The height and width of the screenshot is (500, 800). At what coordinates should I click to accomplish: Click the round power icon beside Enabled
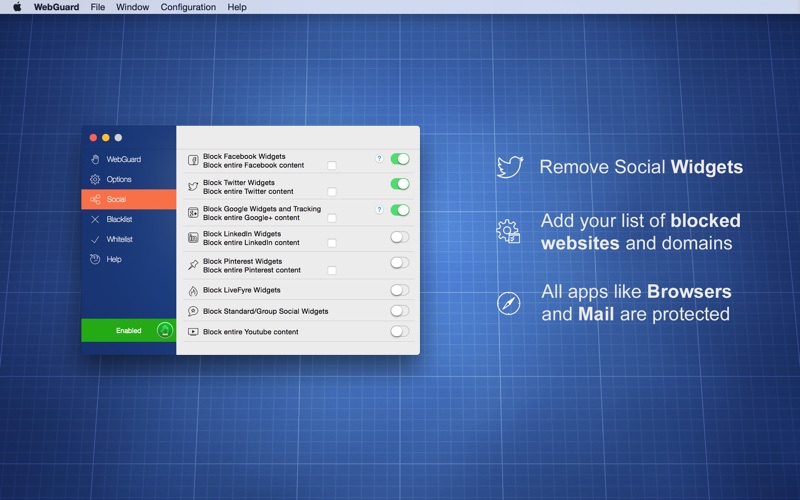pos(165,330)
